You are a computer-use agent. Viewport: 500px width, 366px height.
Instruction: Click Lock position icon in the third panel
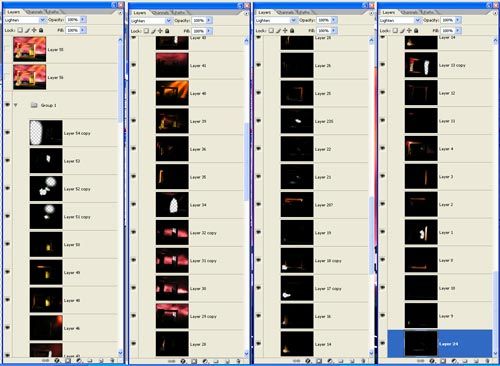tap(285, 31)
